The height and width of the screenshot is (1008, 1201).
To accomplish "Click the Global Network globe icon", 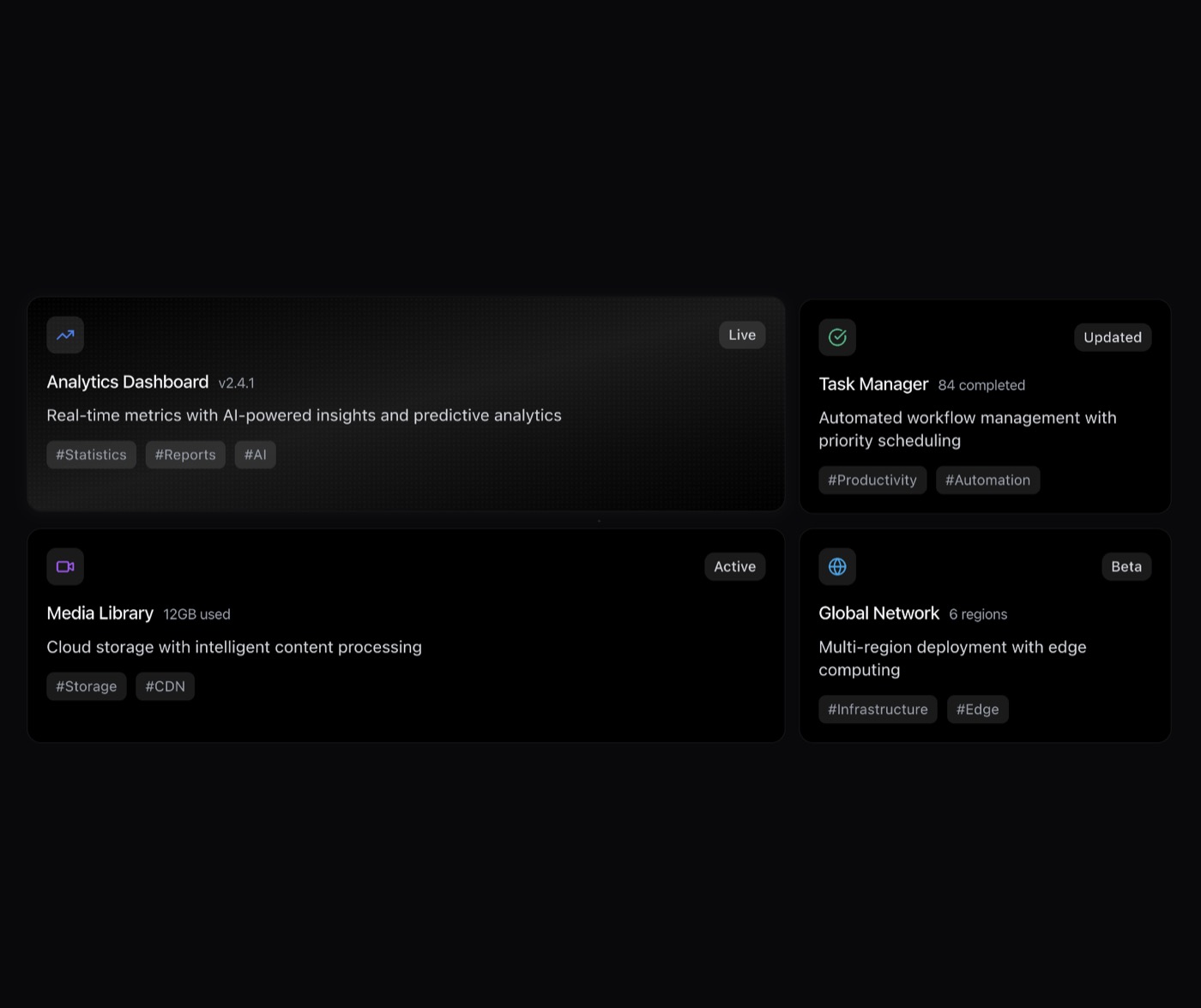I will [x=837, y=566].
